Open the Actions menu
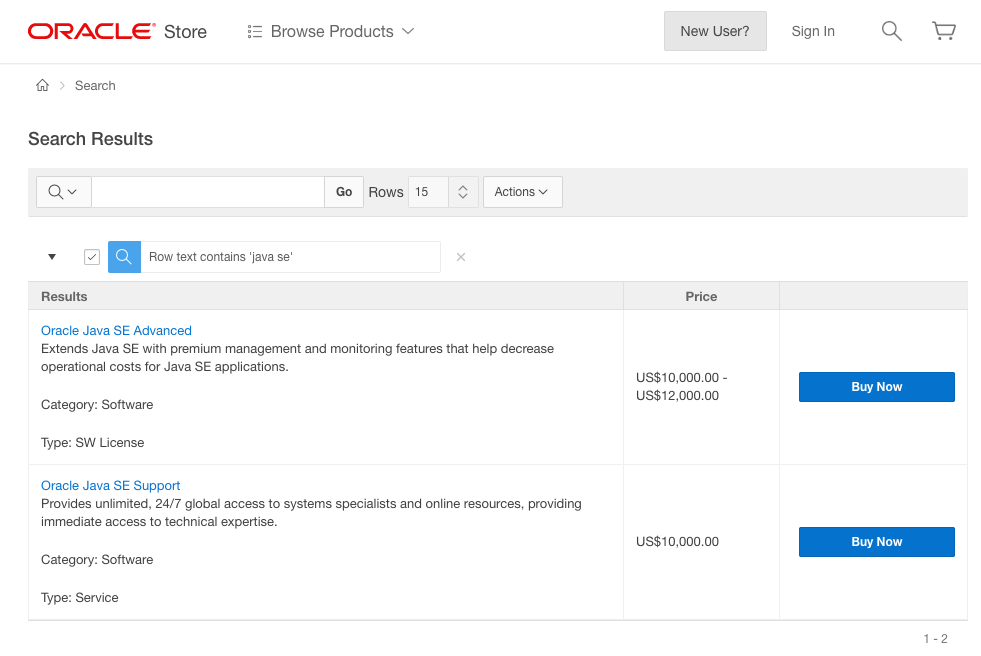981x656 pixels. [x=522, y=192]
